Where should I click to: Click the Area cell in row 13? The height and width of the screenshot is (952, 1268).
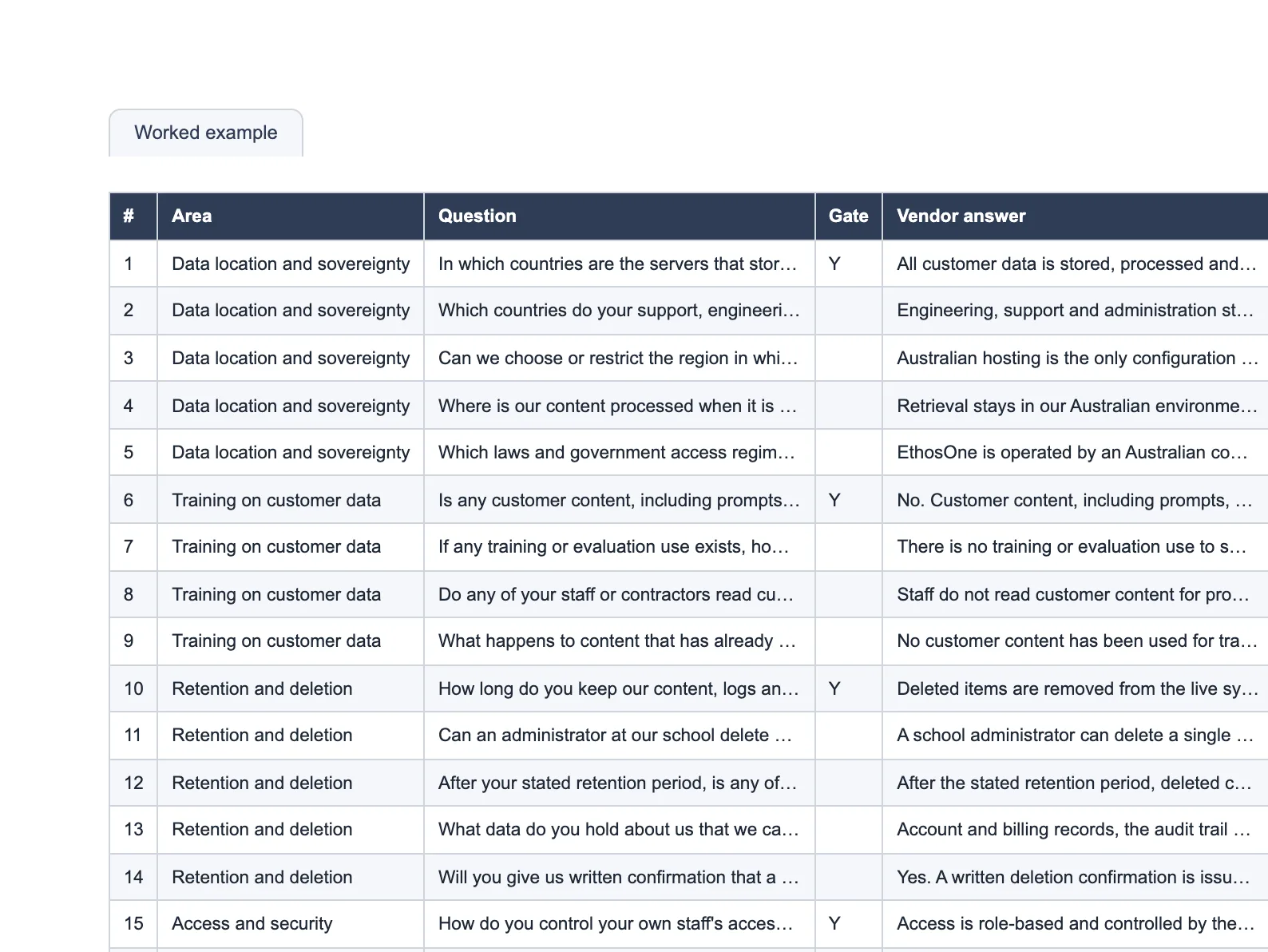click(x=291, y=830)
